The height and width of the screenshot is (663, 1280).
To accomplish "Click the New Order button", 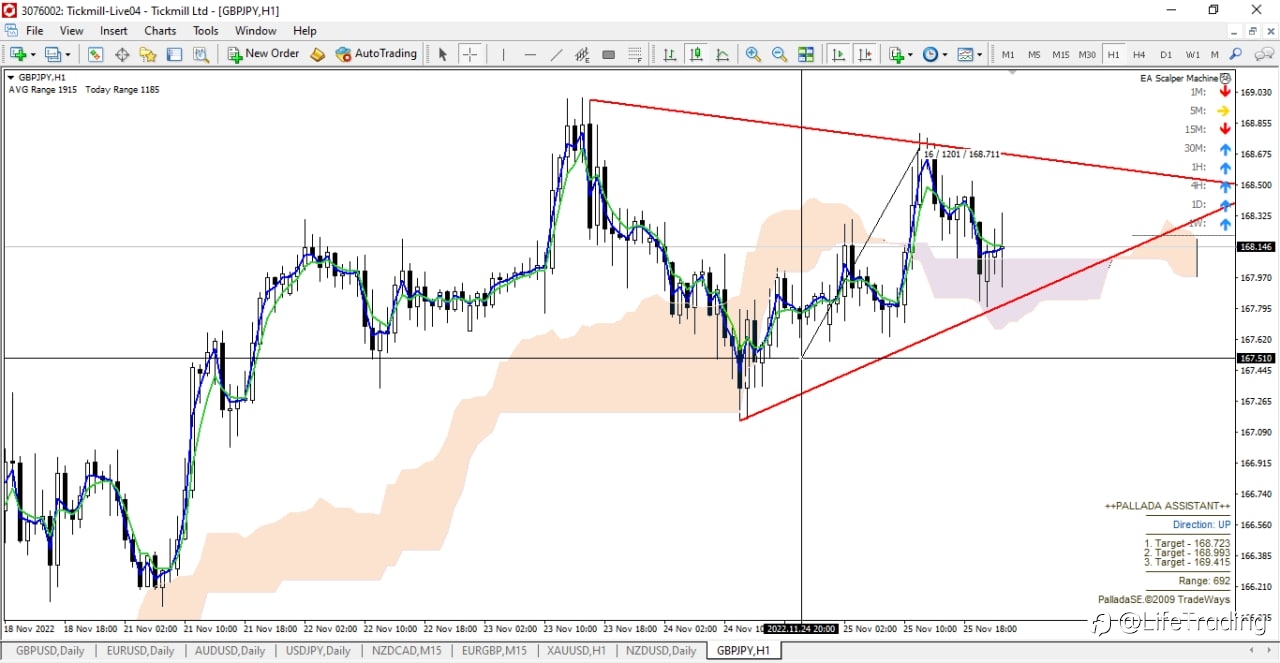I will pyautogui.click(x=263, y=54).
